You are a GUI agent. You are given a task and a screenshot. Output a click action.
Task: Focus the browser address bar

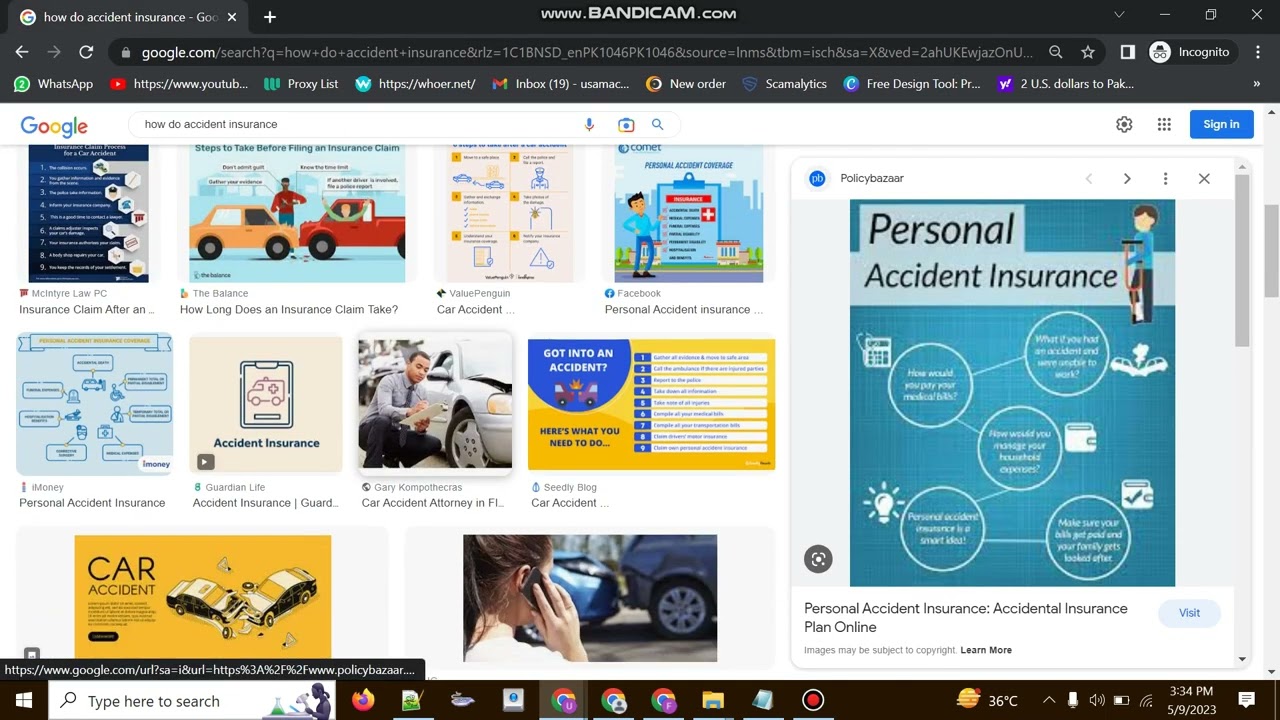point(585,52)
